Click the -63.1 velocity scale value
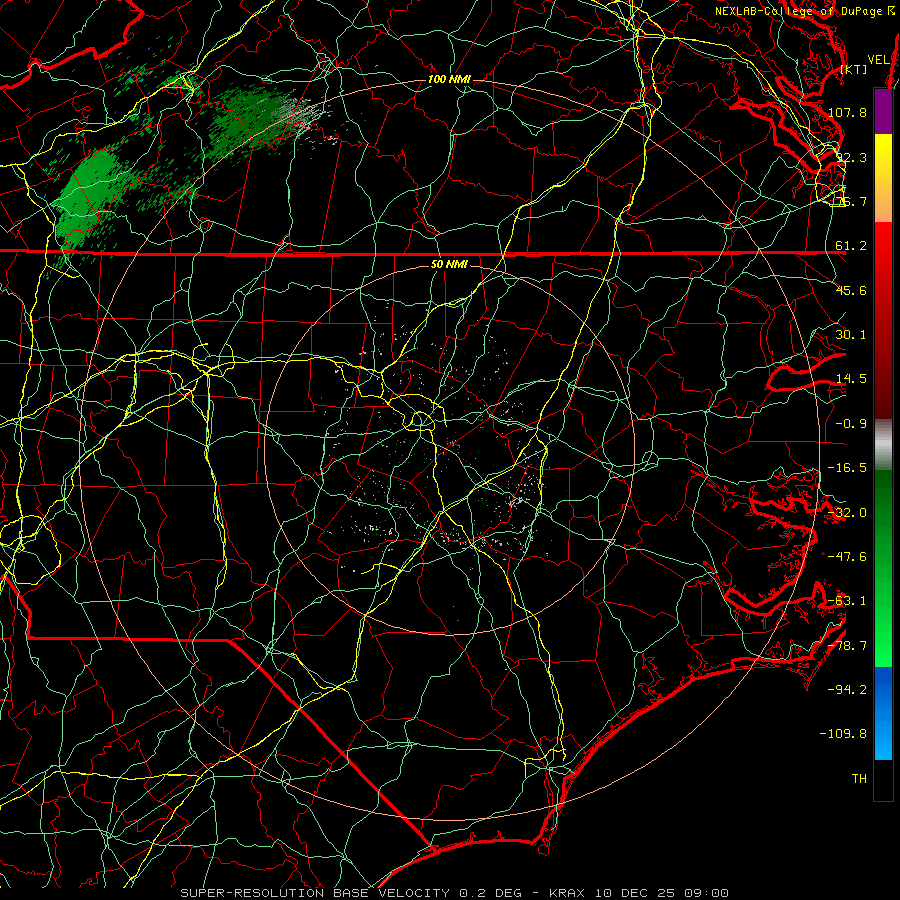Screen dimensions: 900x900 pyautogui.click(x=847, y=601)
